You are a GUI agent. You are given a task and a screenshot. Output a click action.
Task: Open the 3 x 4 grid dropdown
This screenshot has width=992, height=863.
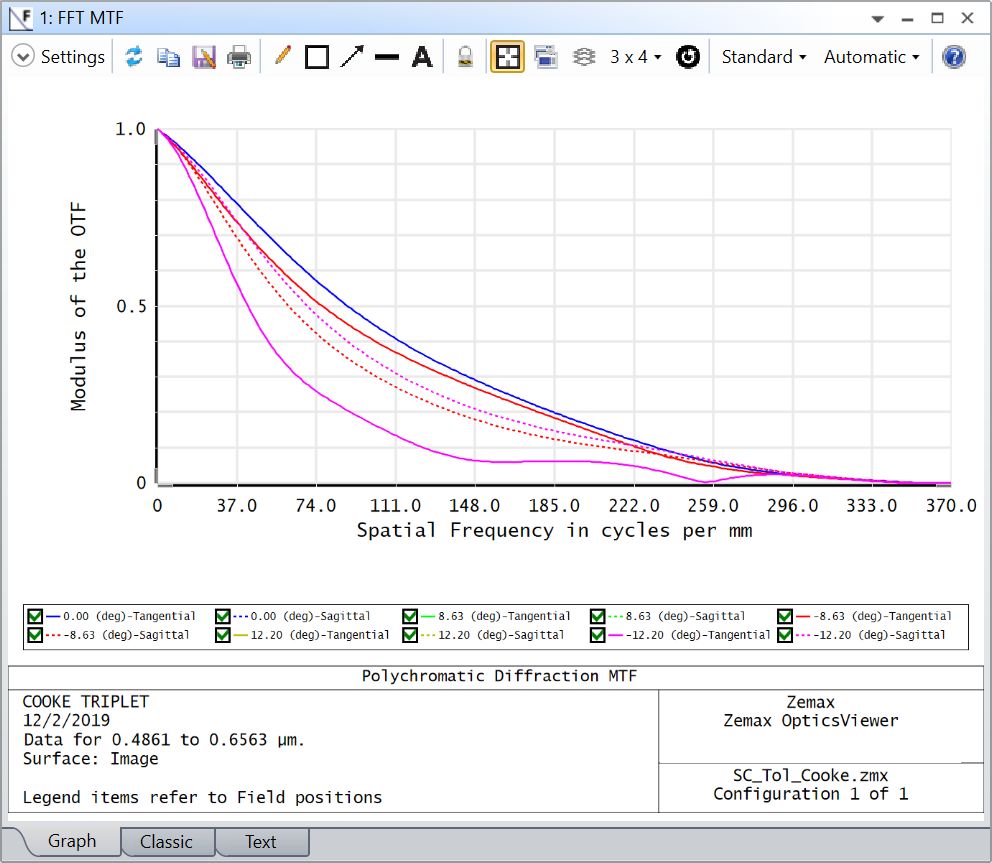636,57
